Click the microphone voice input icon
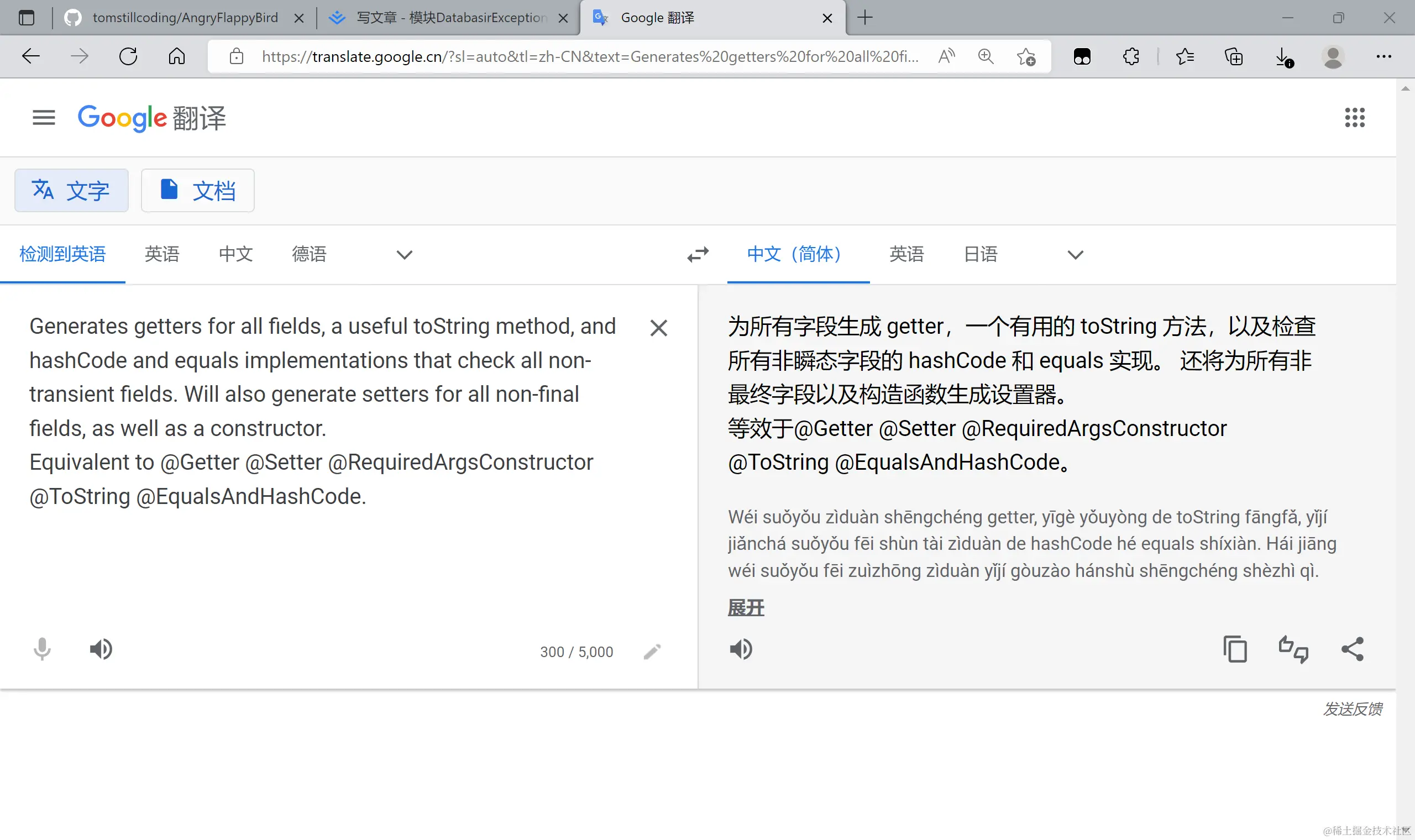Viewport: 1415px width, 840px height. [42, 649]
